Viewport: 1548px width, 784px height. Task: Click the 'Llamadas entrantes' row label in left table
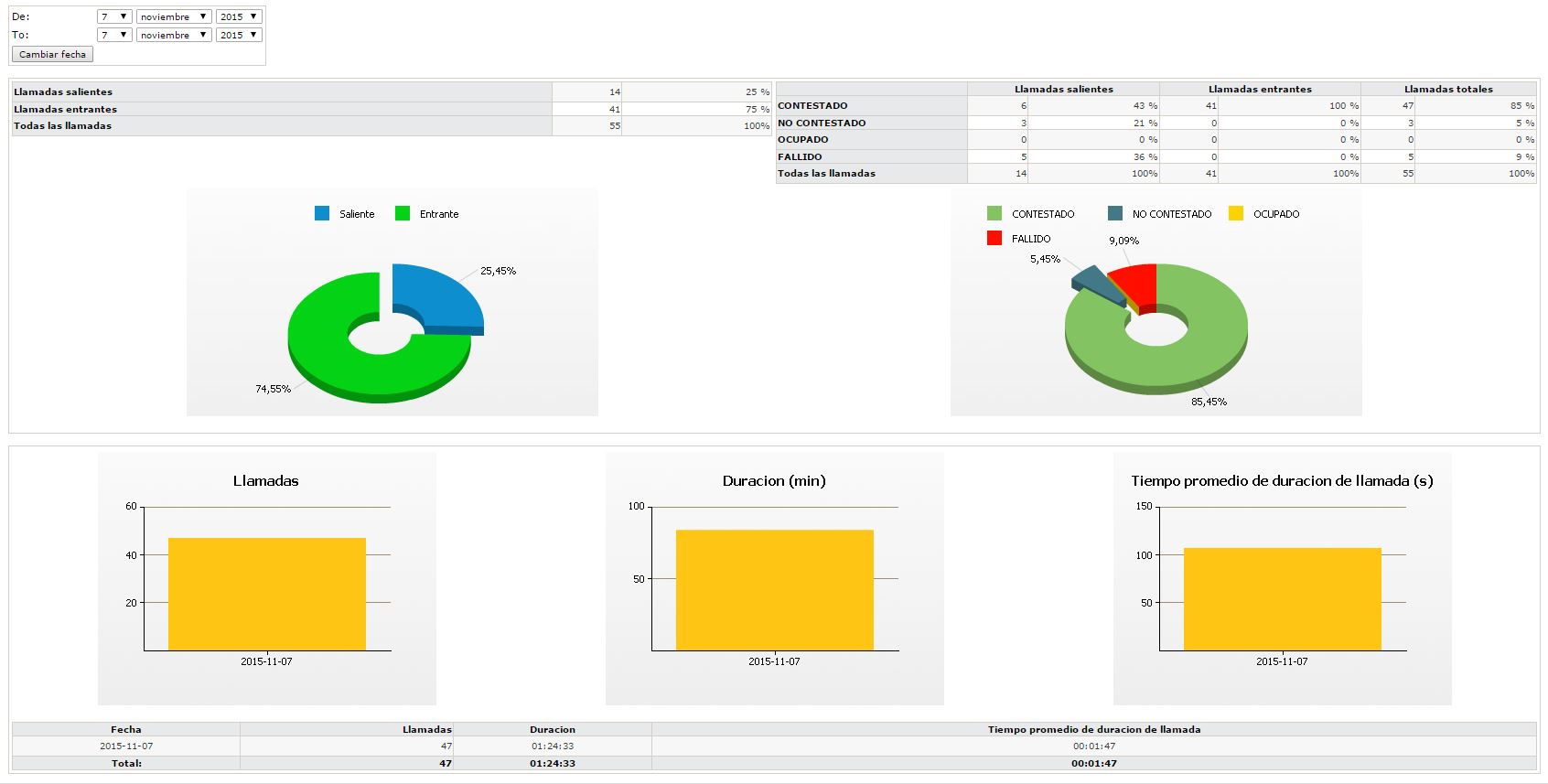click(65, 109)
